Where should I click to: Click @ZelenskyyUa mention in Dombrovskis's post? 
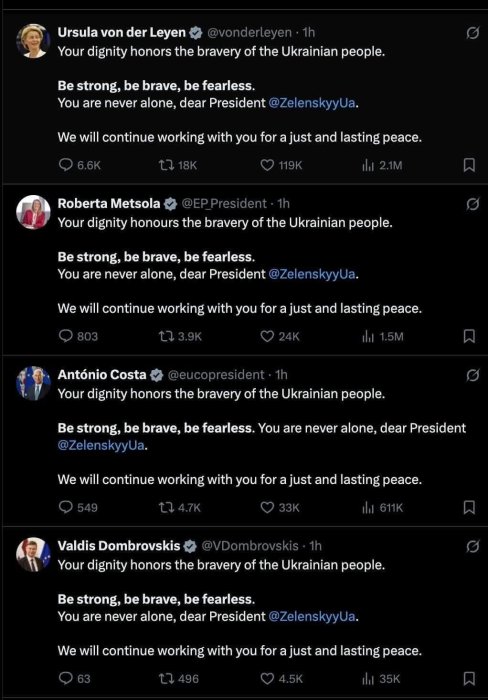pyautogui.click(x=312, y=617)
